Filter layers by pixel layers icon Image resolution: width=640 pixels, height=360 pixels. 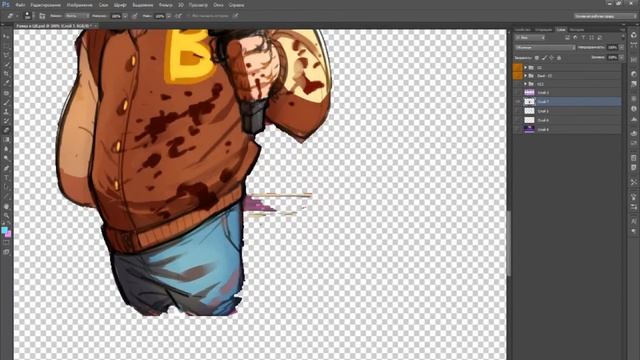[x=567, y=38]
